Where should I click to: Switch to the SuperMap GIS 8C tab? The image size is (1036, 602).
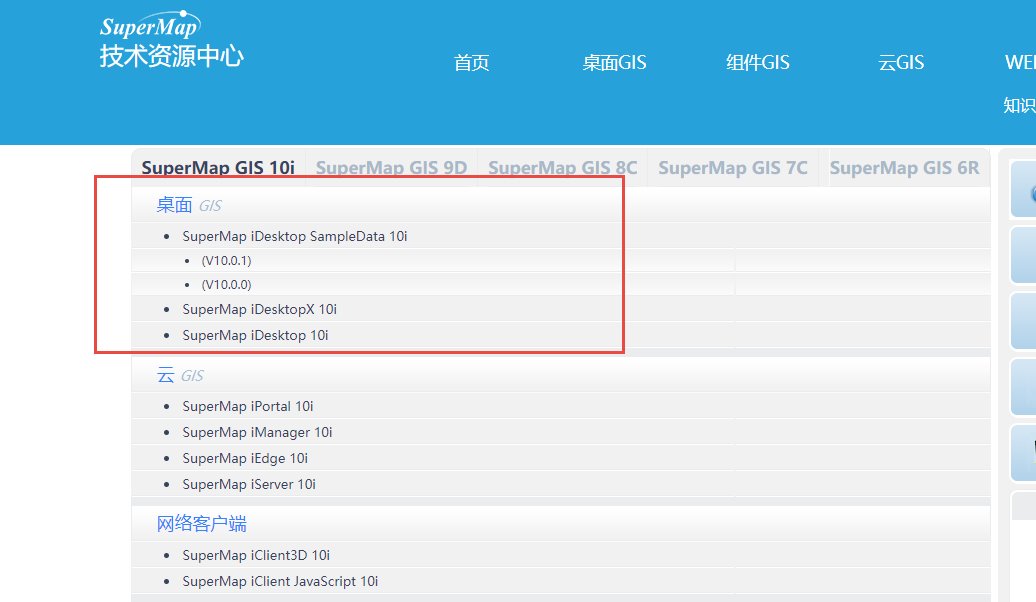click(563, 168)
